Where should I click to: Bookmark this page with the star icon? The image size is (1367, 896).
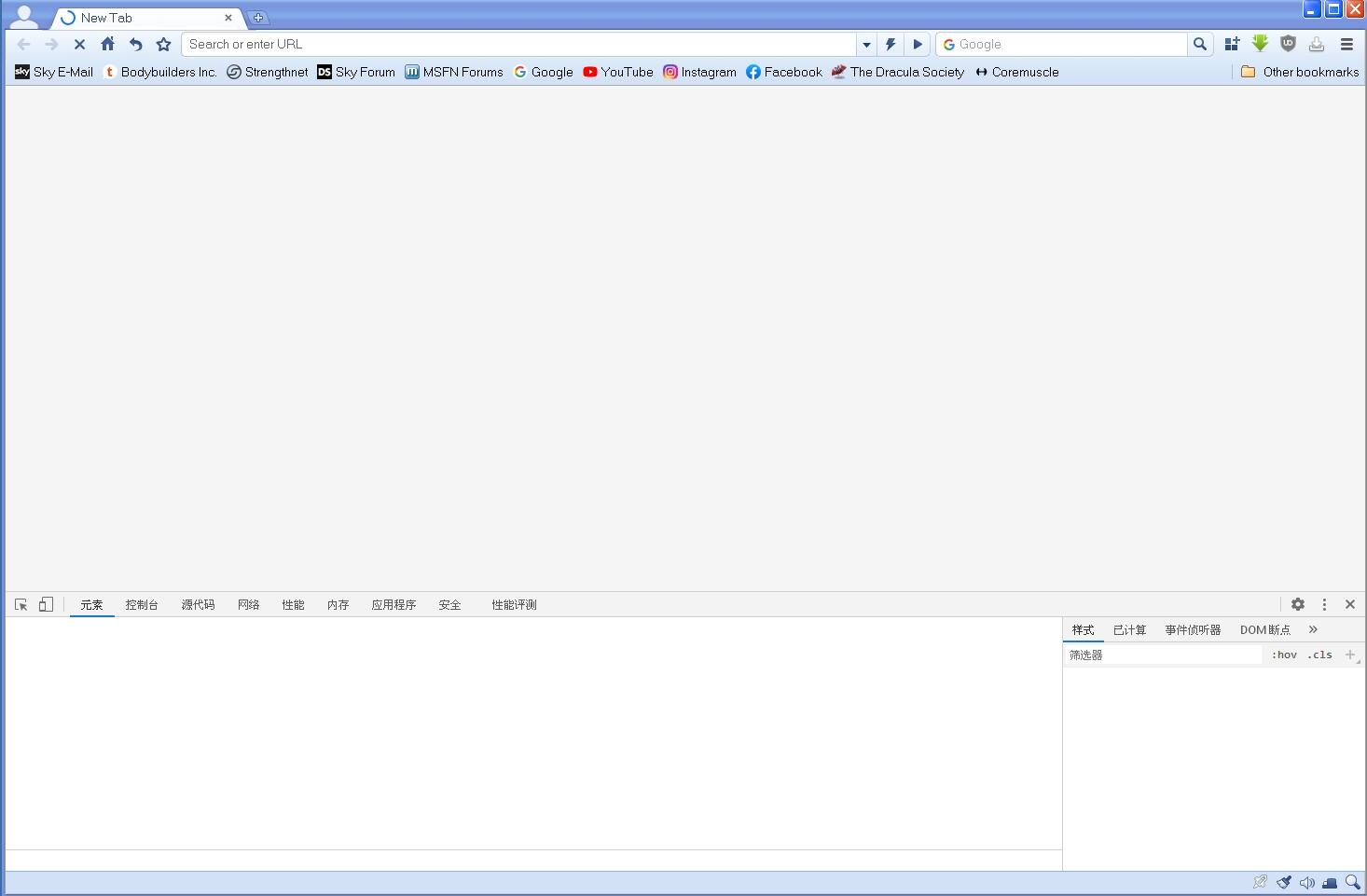pos(164,44)
